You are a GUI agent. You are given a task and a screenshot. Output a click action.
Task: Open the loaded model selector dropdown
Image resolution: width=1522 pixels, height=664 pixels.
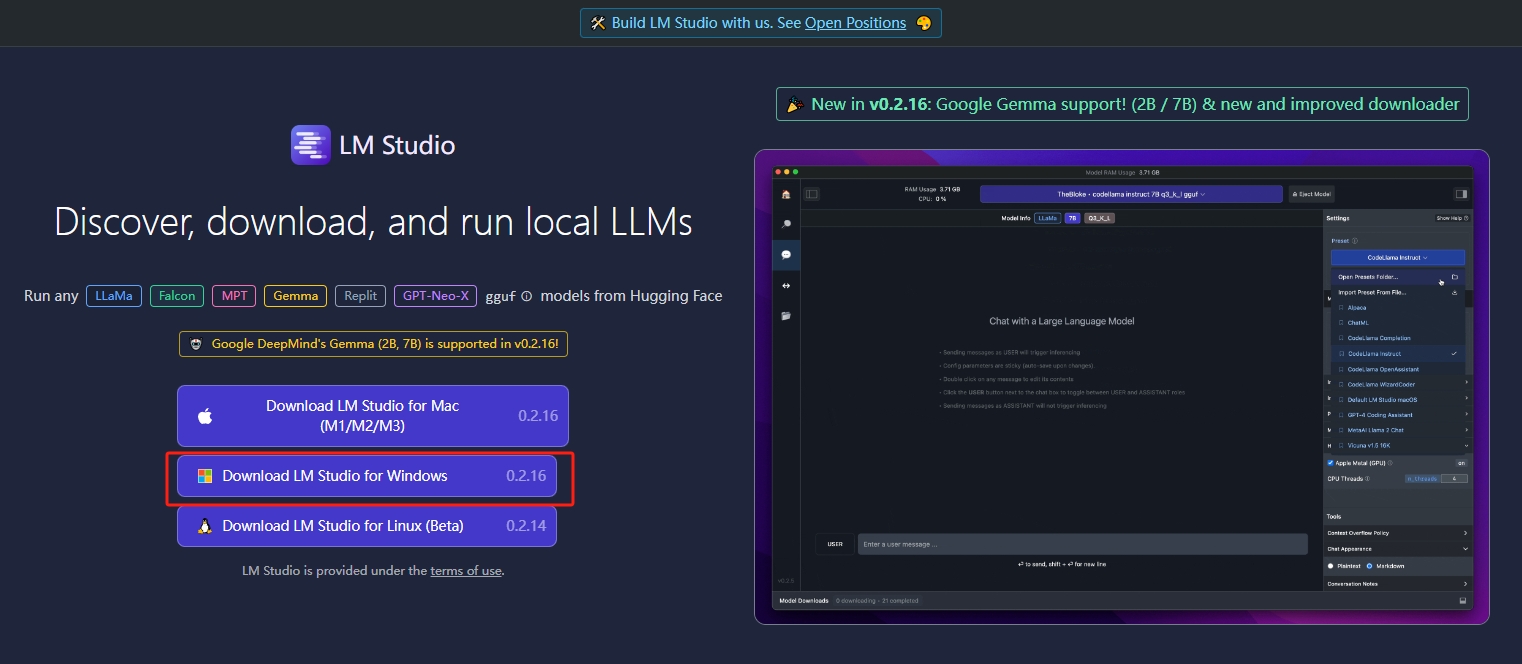1131,194
